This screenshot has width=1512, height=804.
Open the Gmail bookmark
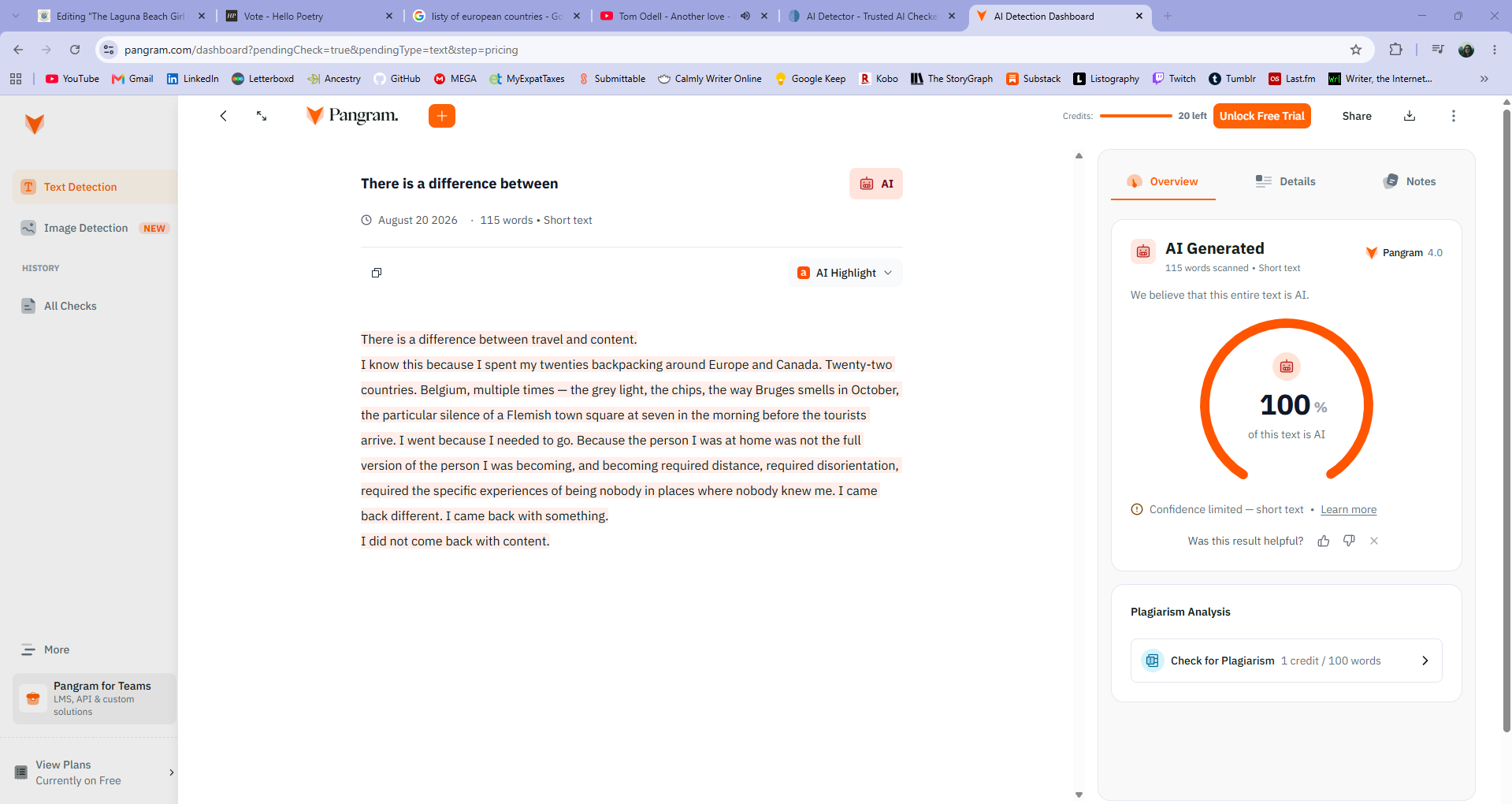(x=133, y=79)
